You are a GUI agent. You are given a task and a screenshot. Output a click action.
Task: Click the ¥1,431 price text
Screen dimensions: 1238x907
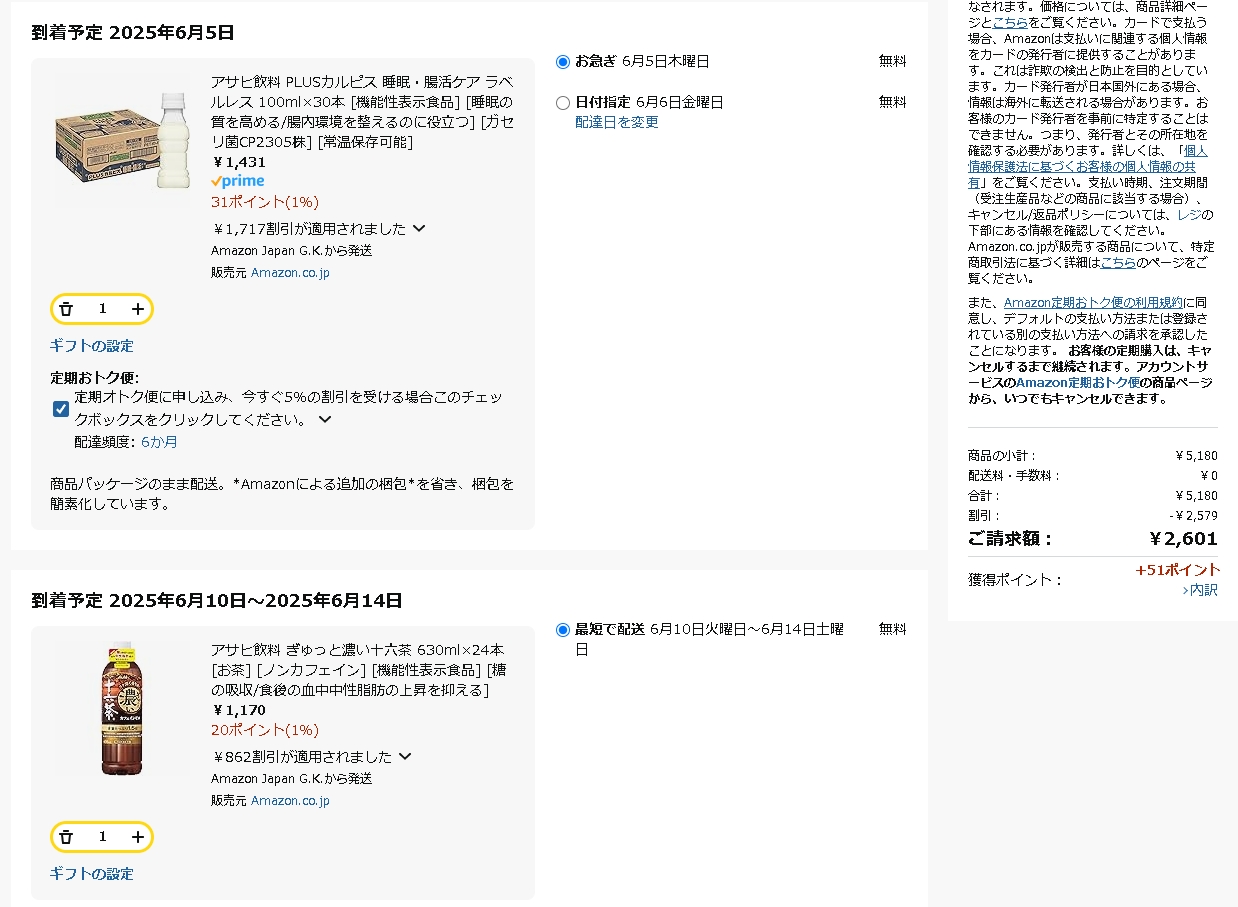click(x=239, y=162)
